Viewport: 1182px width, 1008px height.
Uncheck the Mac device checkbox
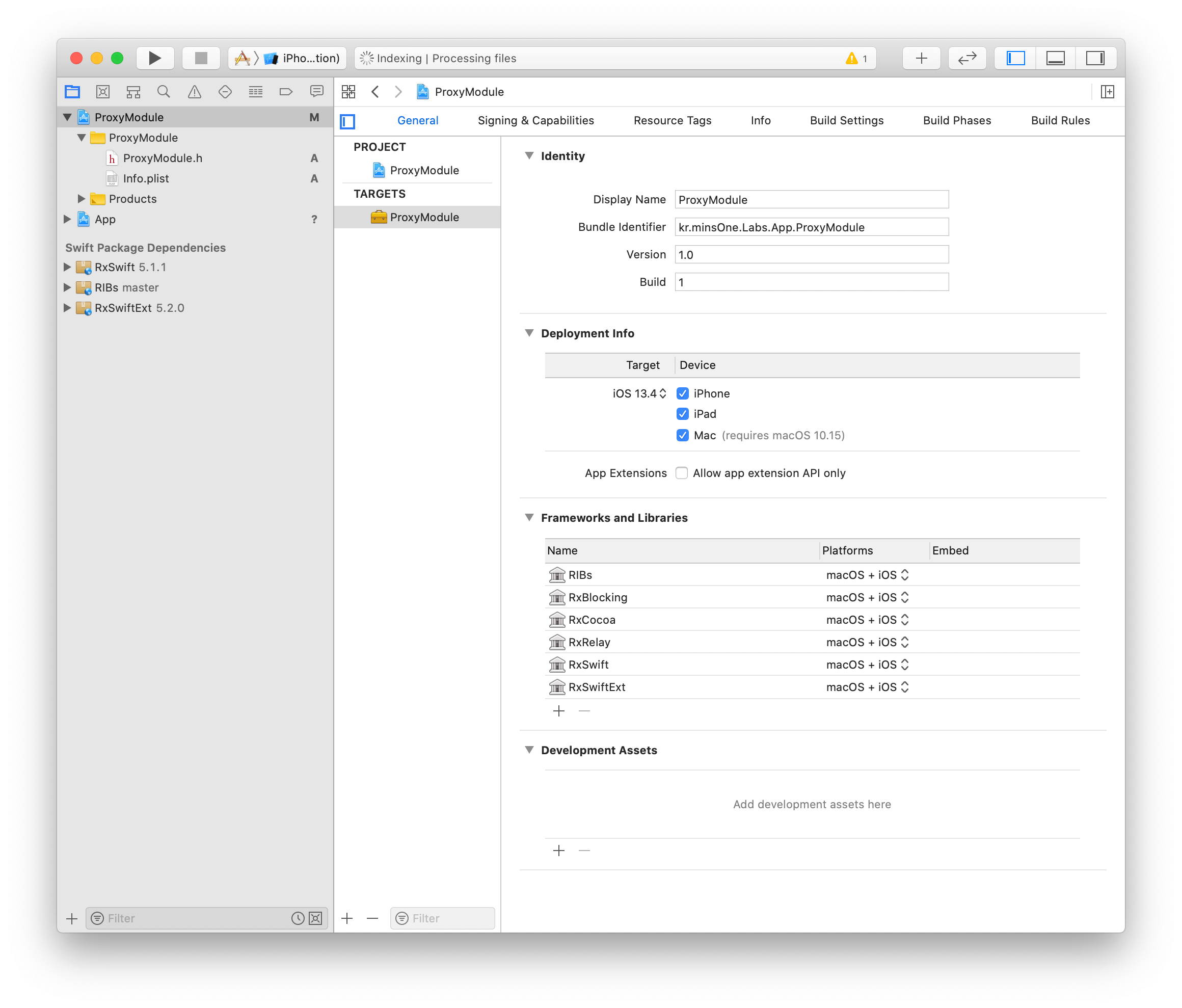tap(682, 435)
